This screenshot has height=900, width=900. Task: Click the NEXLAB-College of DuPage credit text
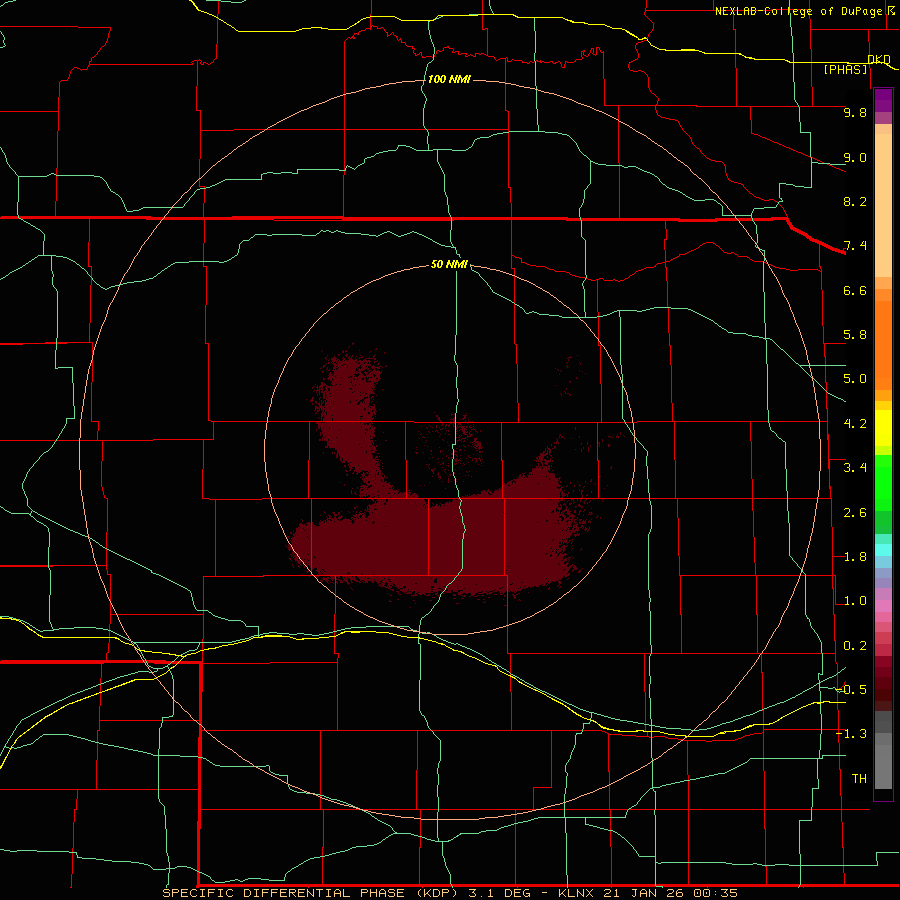click(798, 11)
